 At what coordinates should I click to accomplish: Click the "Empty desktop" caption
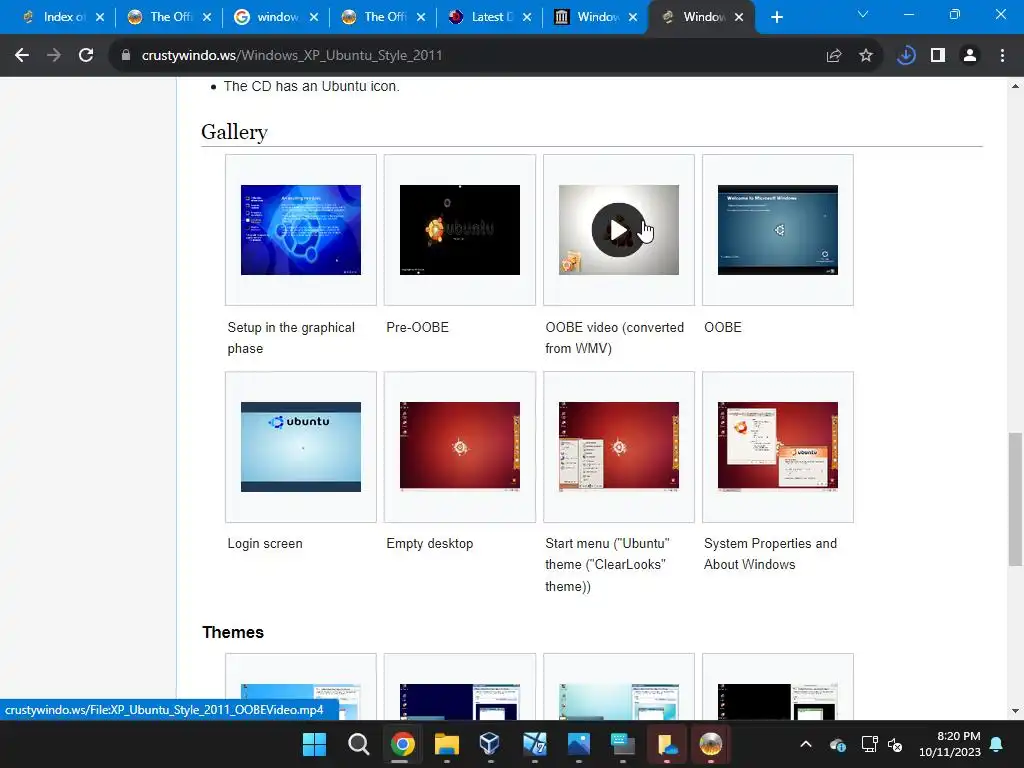coord(430,543)
